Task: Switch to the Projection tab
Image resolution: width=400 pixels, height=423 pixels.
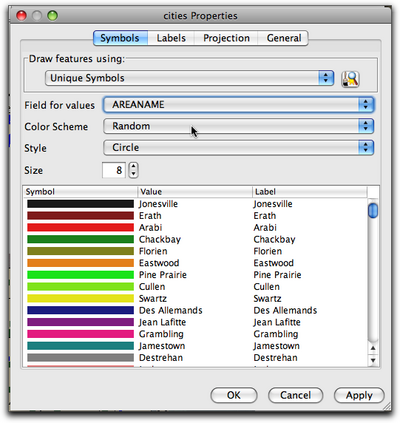Action: [x=226, y=38]
